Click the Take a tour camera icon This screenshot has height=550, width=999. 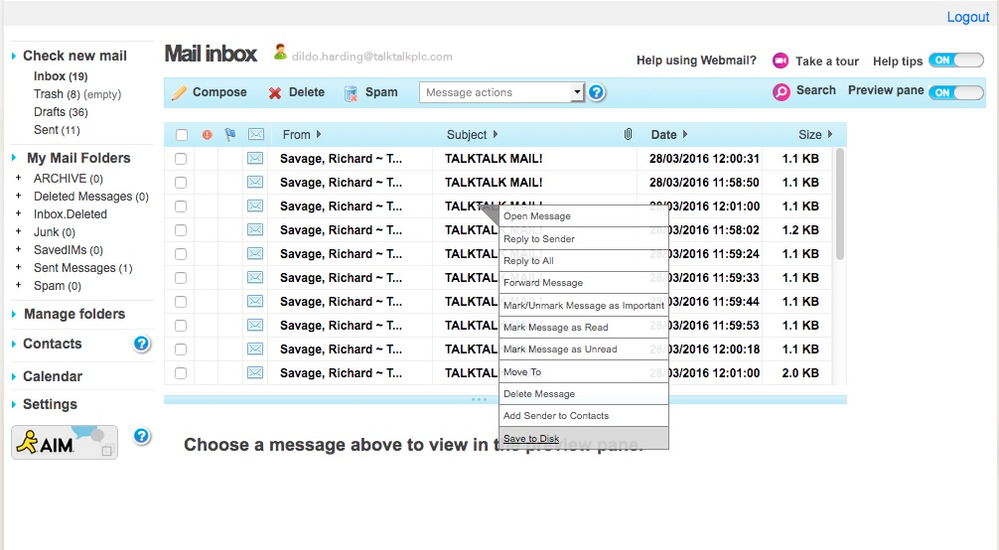tap(780, 61)
